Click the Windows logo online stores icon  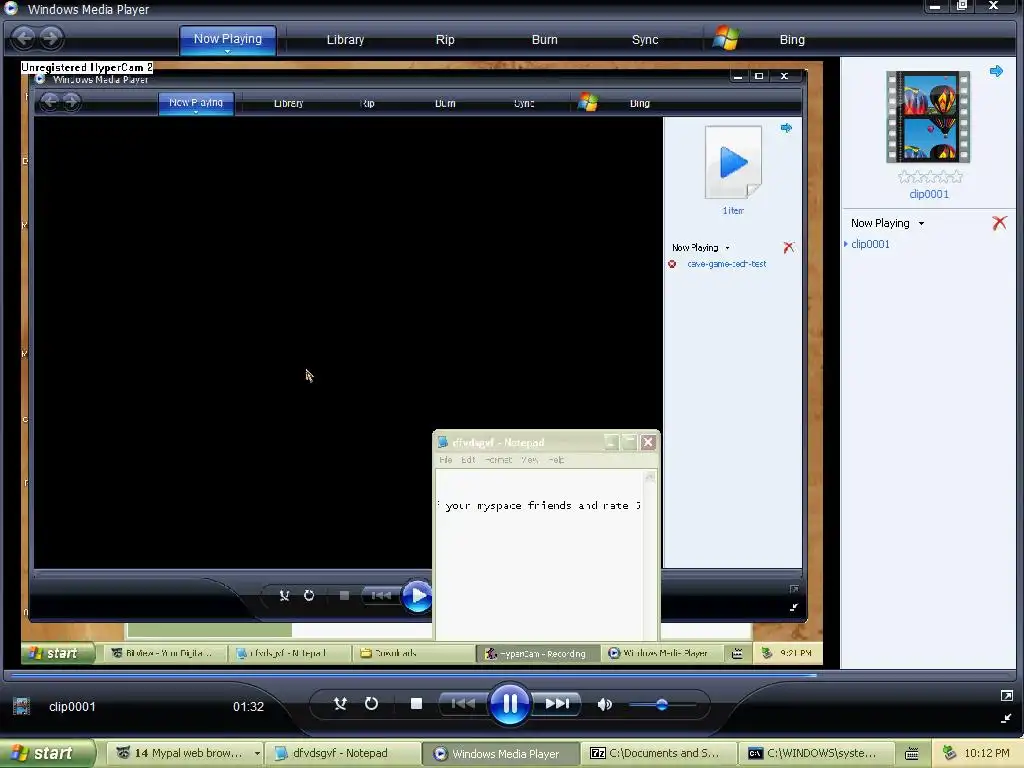click(x=725, y=38)
